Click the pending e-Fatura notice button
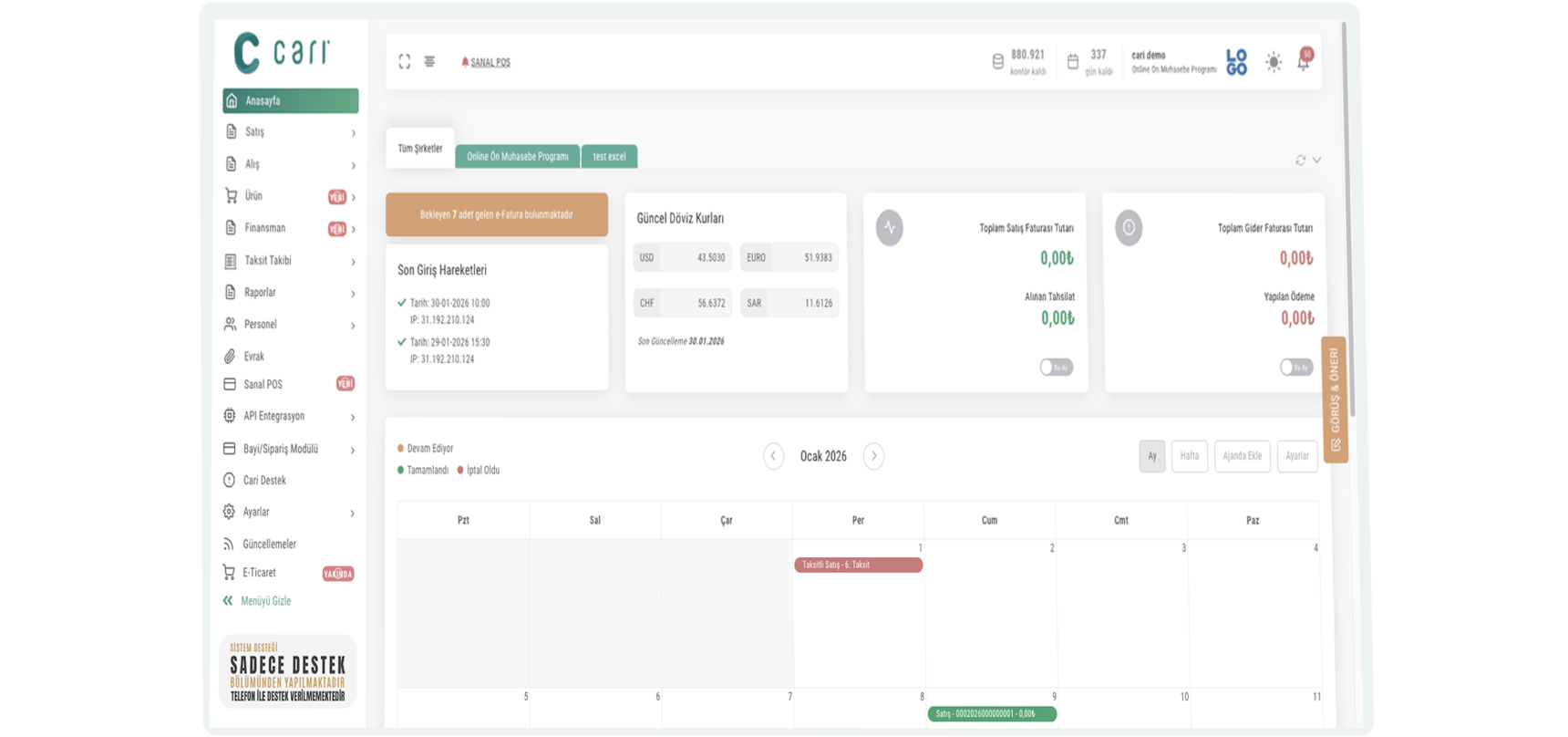This screenshot has width=1568, height=737. [x=496, y=215]
